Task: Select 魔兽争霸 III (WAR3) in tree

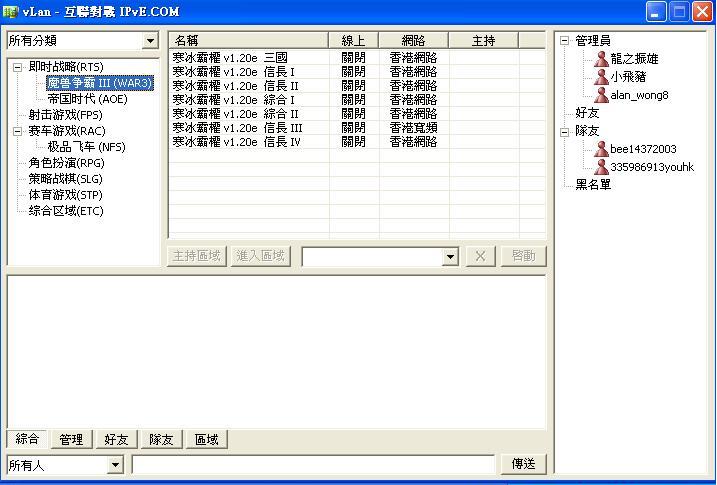Action: point(100,83)
